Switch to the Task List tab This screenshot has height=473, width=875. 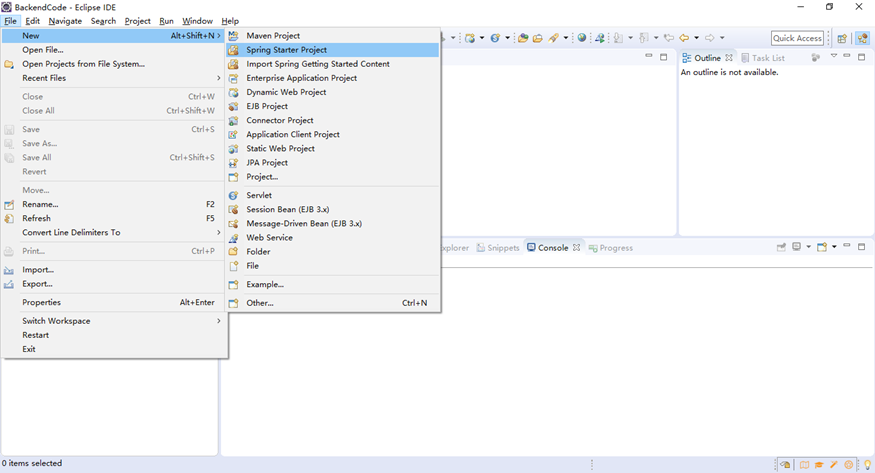(x=762, y=58)
